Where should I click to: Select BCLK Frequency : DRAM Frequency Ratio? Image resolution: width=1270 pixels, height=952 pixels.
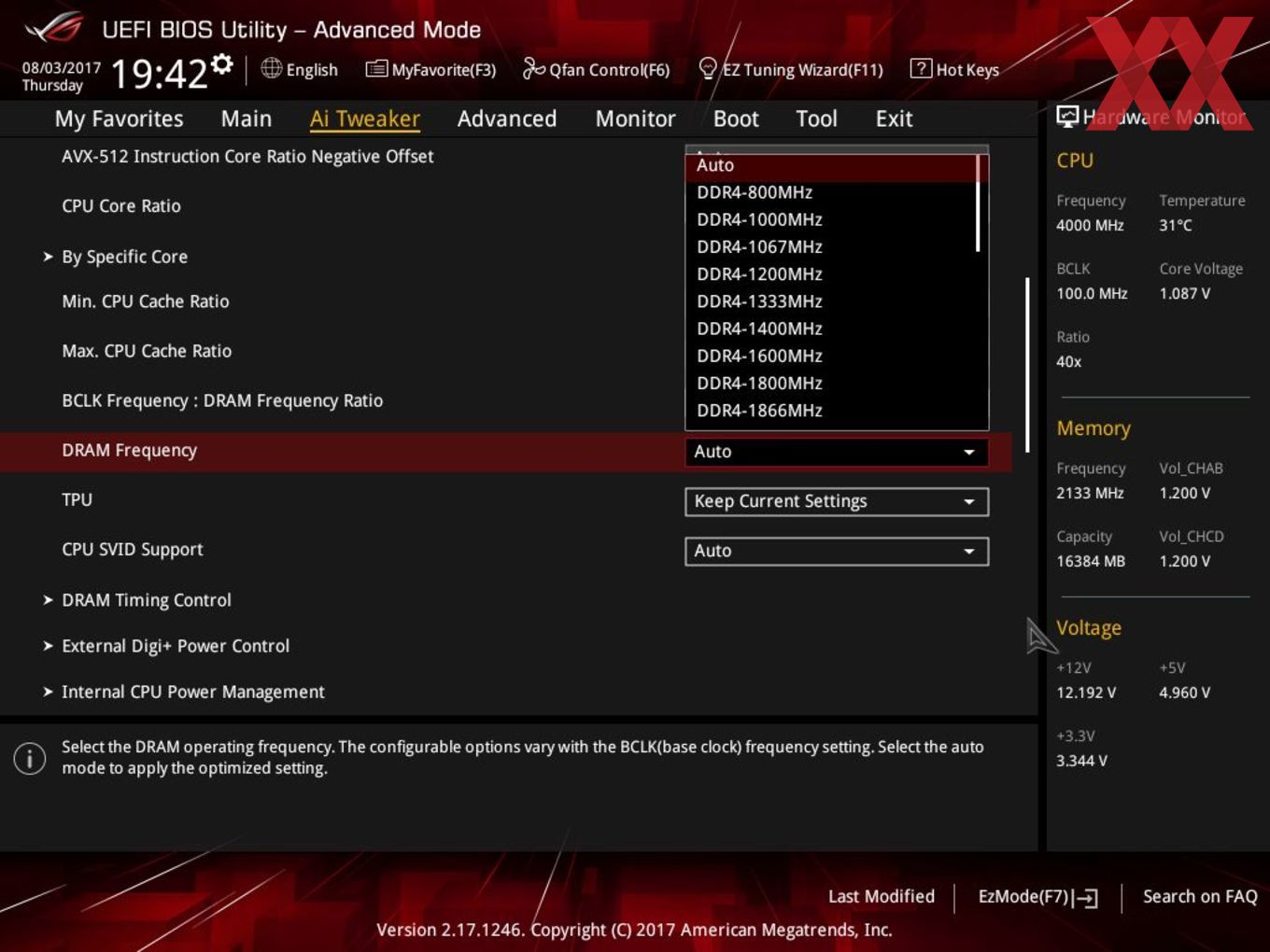pyautogui.click(x=222, y=400)
